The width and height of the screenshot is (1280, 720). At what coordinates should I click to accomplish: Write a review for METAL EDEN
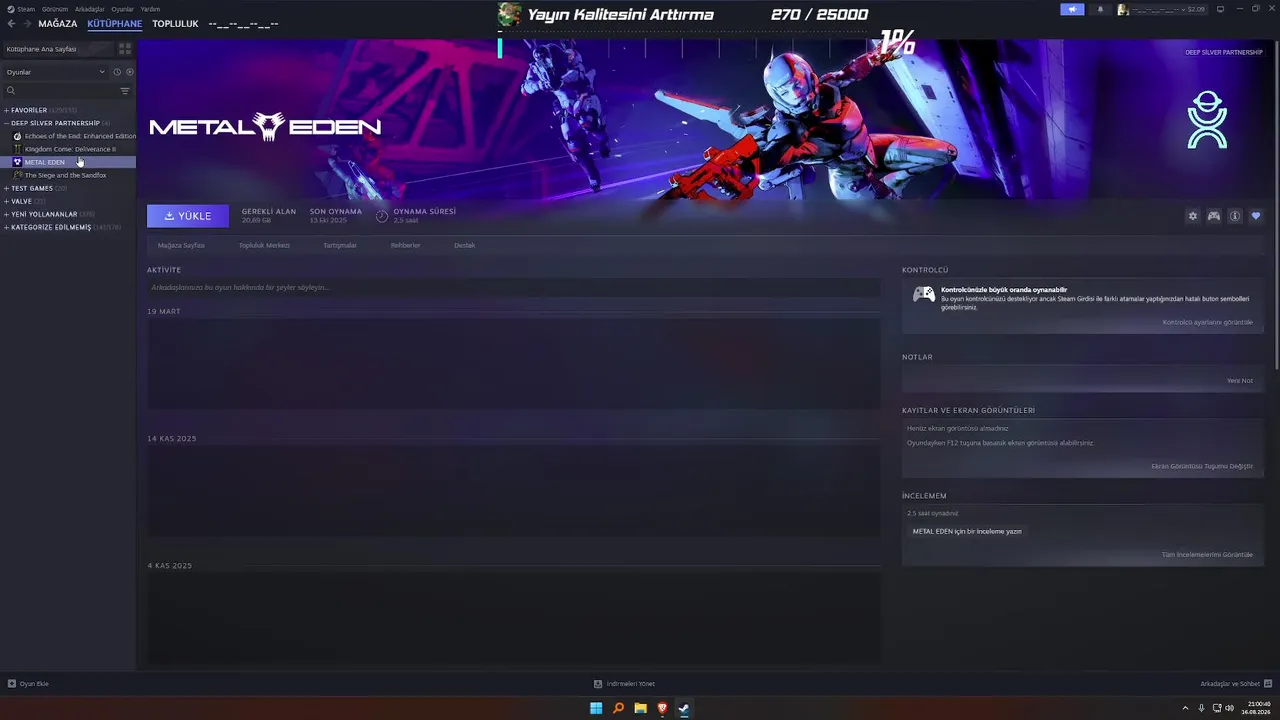point(967,531)
